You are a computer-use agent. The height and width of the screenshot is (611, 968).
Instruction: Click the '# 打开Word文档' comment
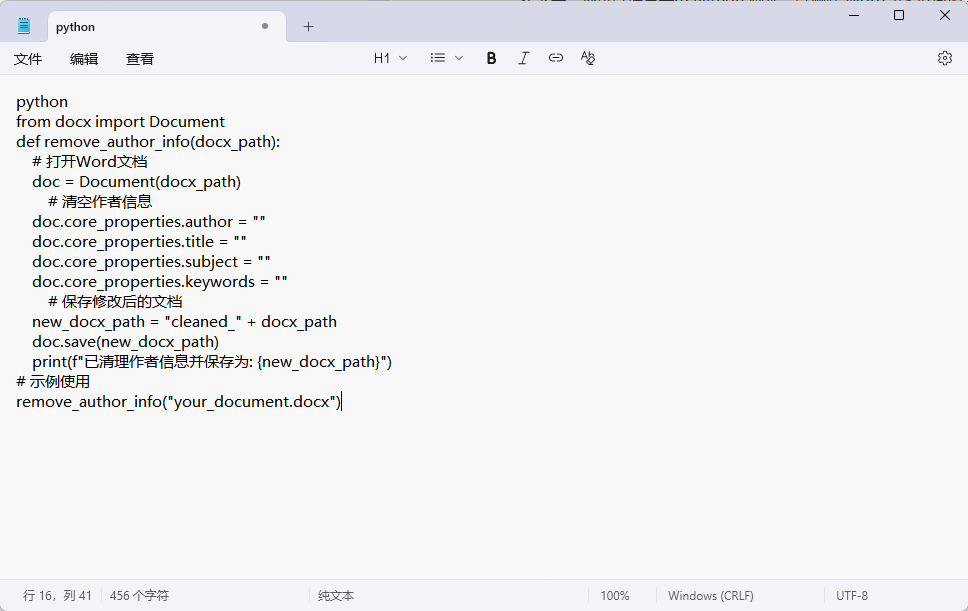pos(90,162)
